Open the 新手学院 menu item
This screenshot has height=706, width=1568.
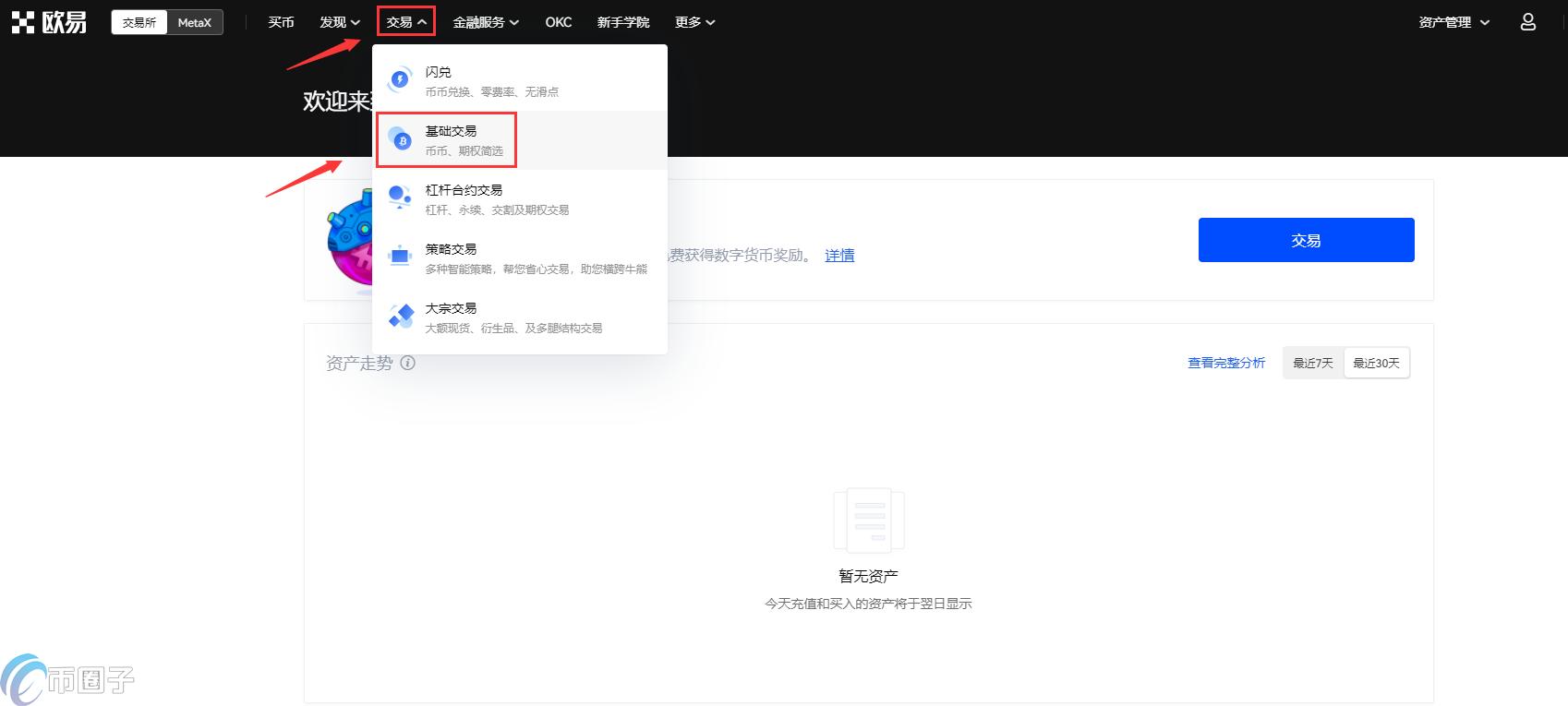point(623,22)
